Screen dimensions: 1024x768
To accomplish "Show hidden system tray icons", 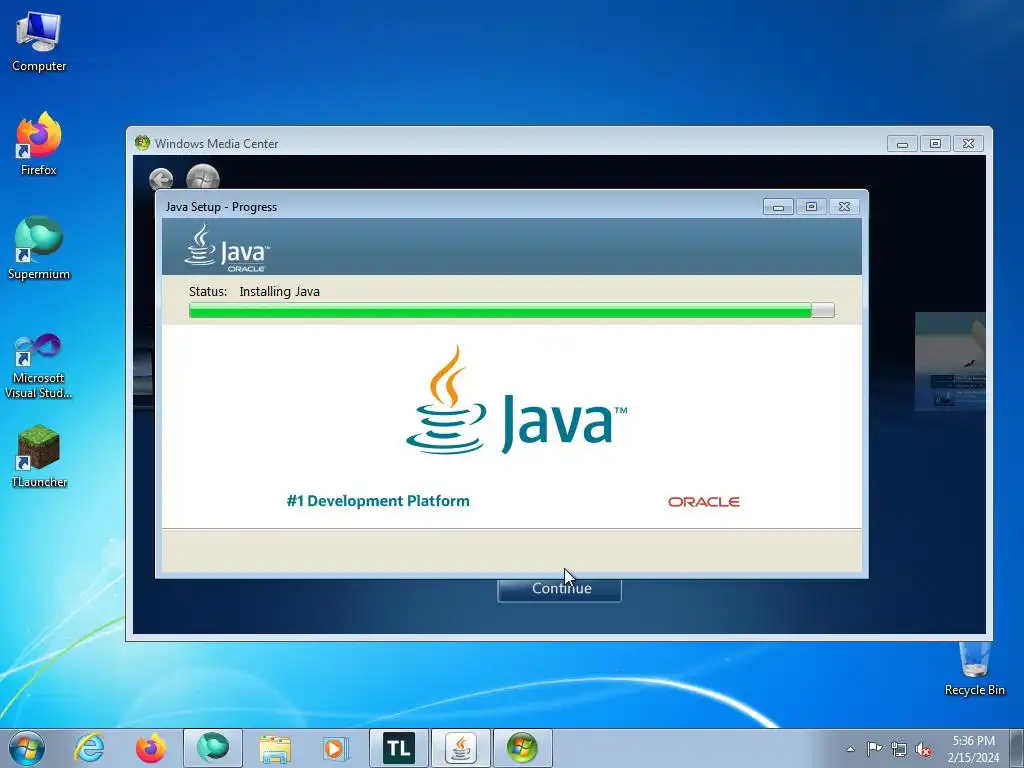I will coord(850,749).
